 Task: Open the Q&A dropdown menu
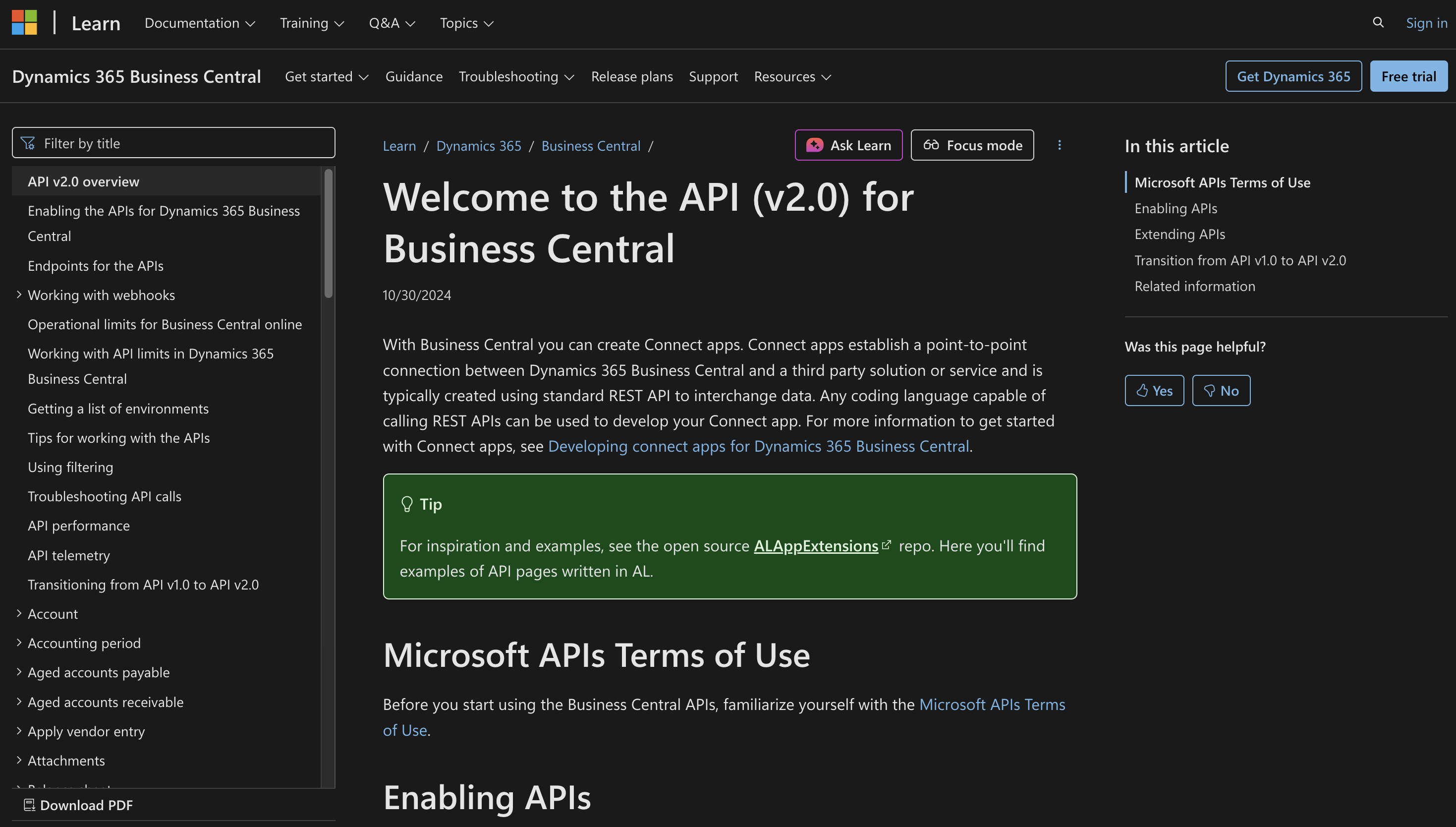coord(392,23)
